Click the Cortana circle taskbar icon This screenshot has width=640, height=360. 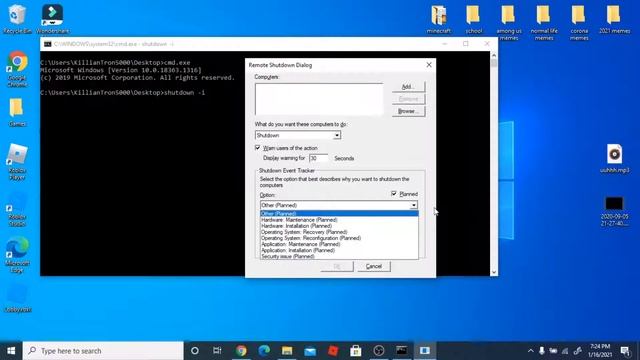[x=195, y=351]
